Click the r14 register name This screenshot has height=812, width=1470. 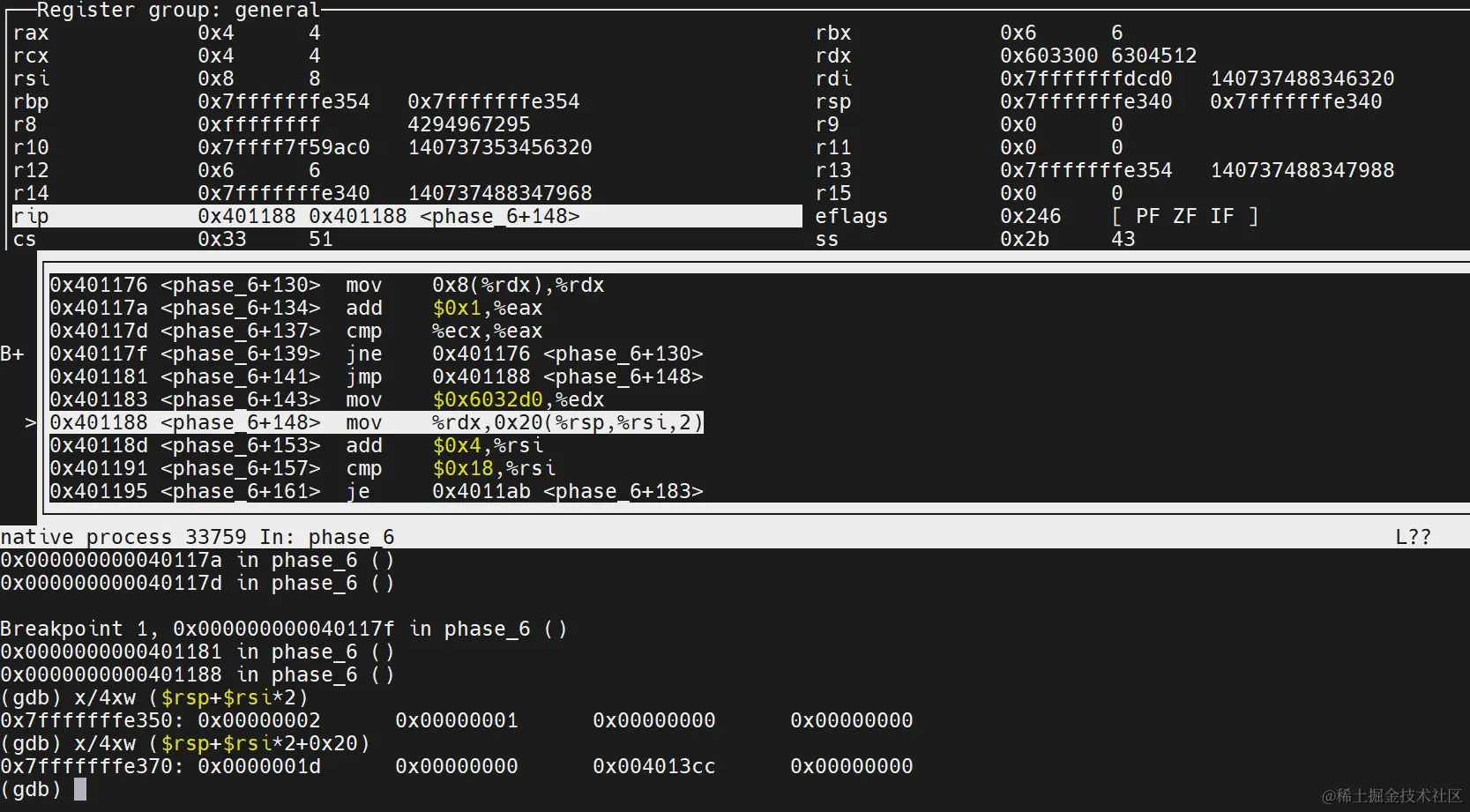tap(31, 194)
